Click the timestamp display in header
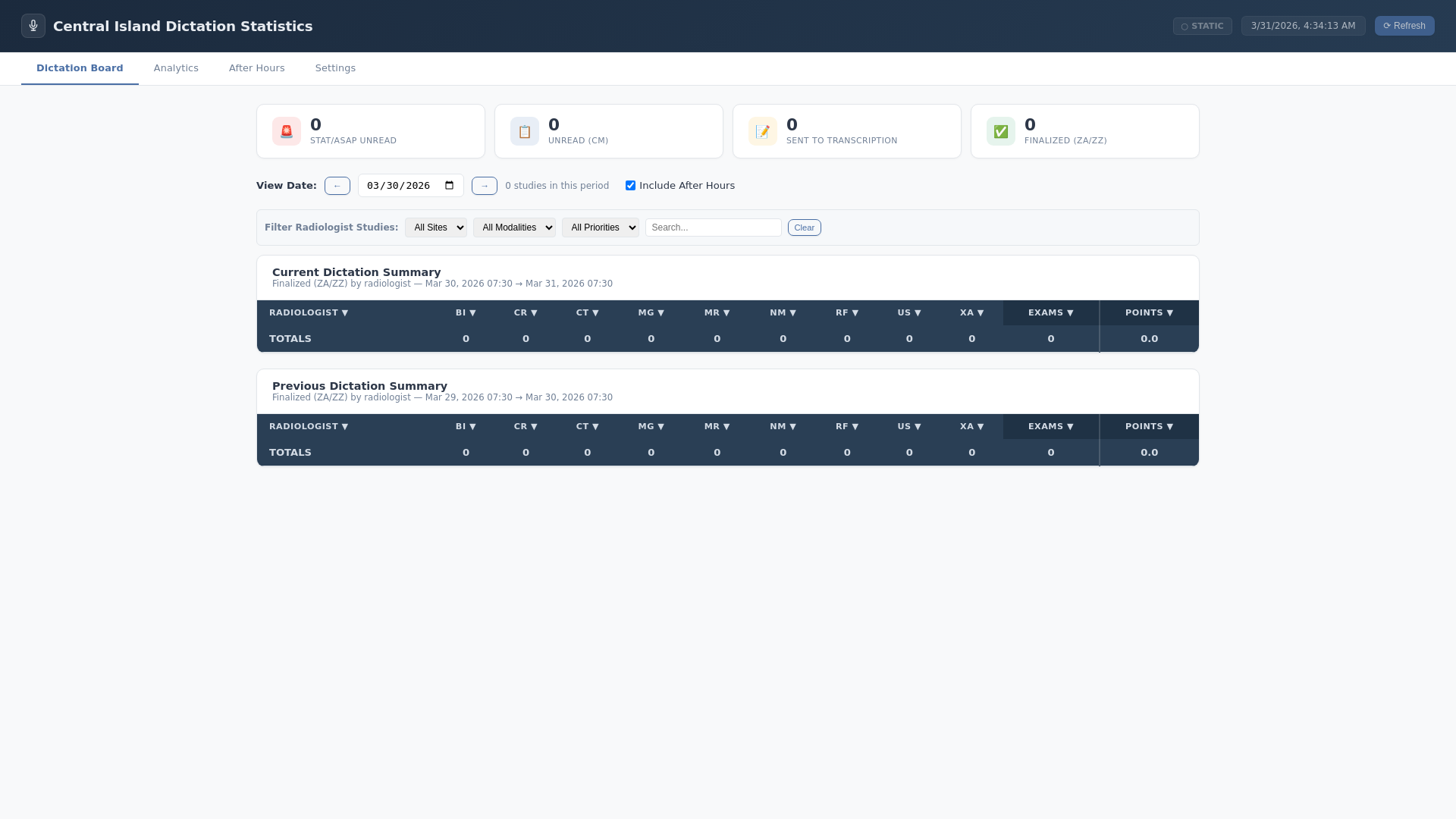This screenshot has height=819, width=1456. click(x=1303, y=26)
